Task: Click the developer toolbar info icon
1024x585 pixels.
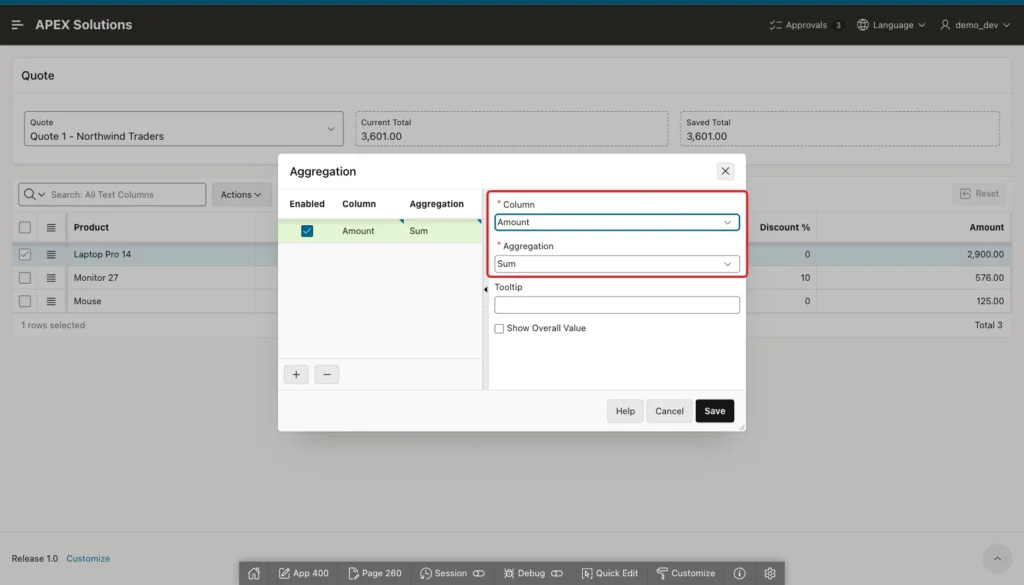Action: click(739, 573)
